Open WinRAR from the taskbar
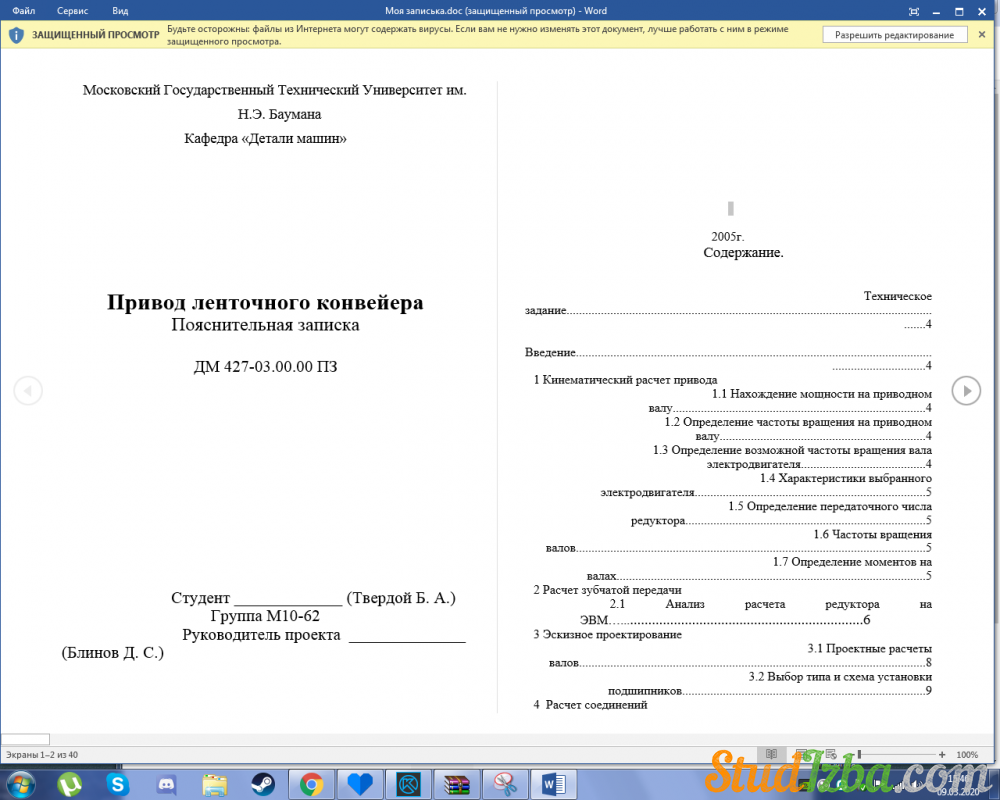Image resolution: width=1000 pixels, height=800 pixels. click(456, 784)
